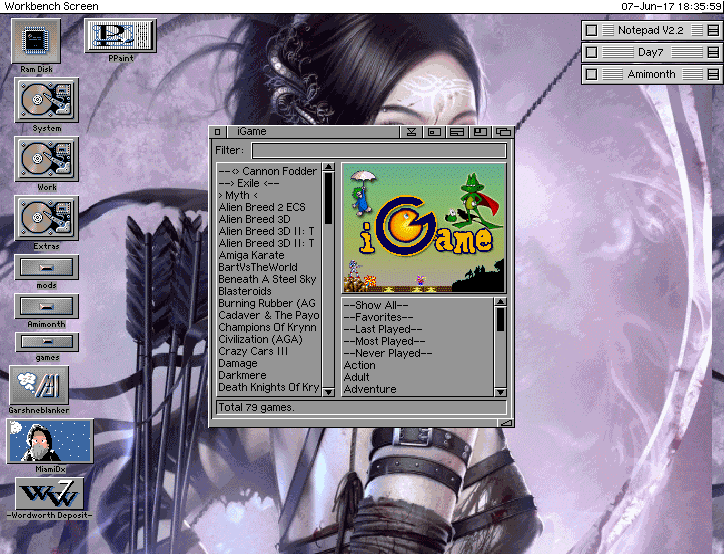Launch the PPaint icon
Viewport: 724px width, 554px height.
tap(120, 36)
